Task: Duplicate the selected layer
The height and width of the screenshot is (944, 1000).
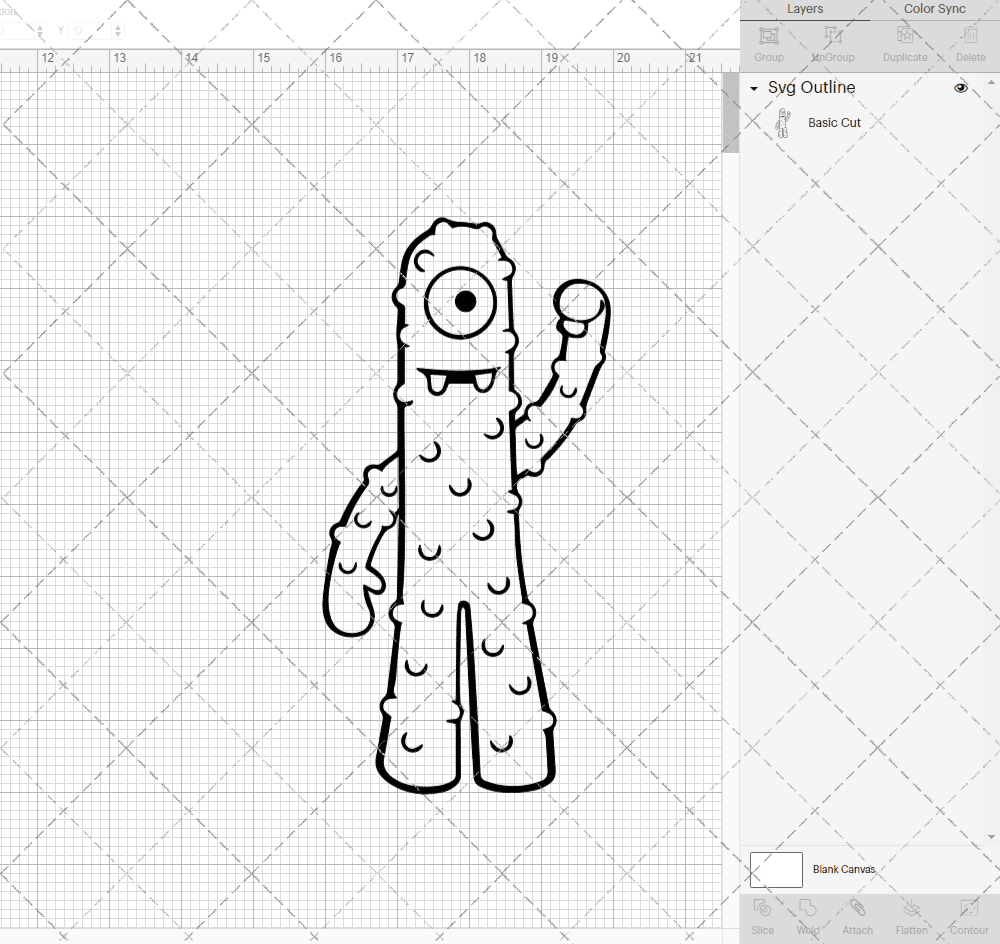Action: click(904, 42)
